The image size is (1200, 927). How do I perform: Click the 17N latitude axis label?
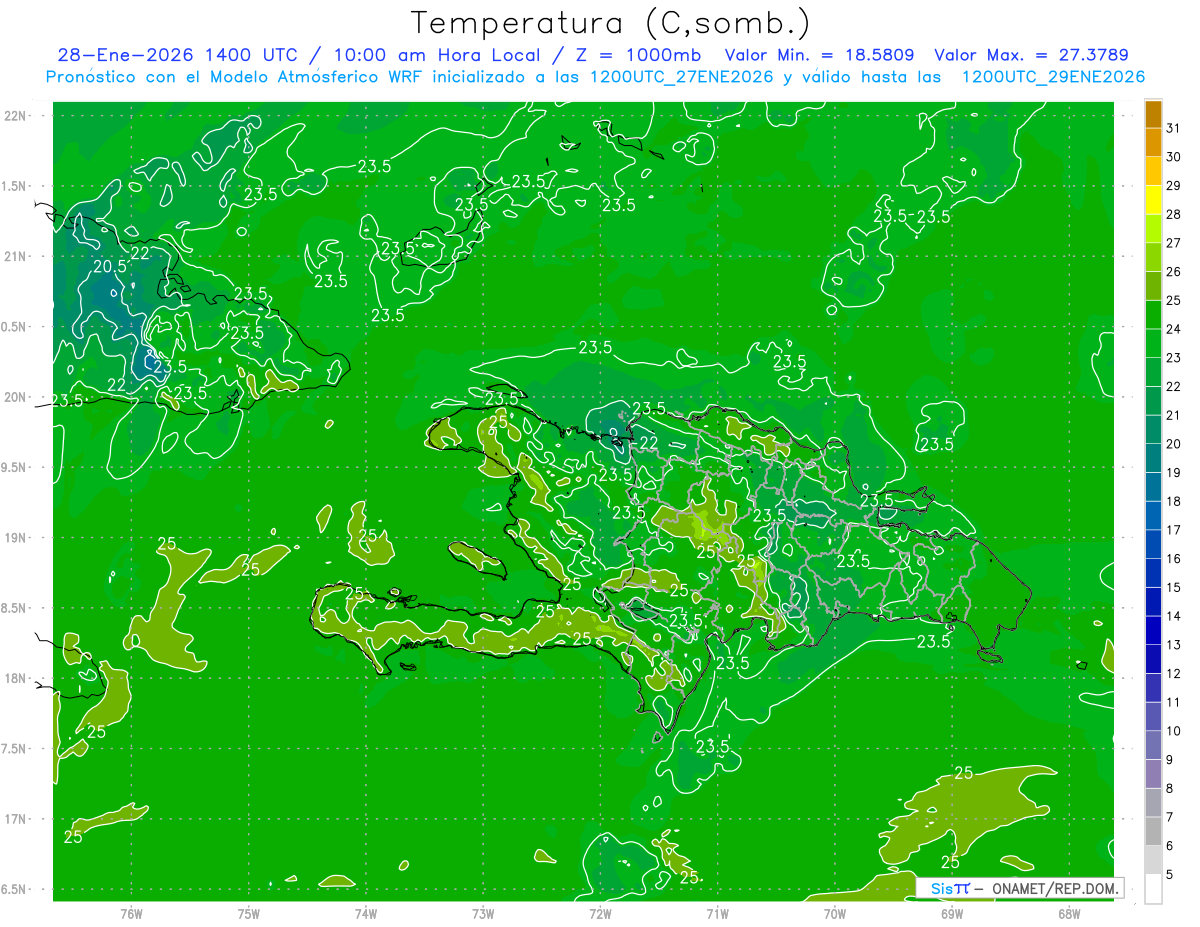point(17,819)
